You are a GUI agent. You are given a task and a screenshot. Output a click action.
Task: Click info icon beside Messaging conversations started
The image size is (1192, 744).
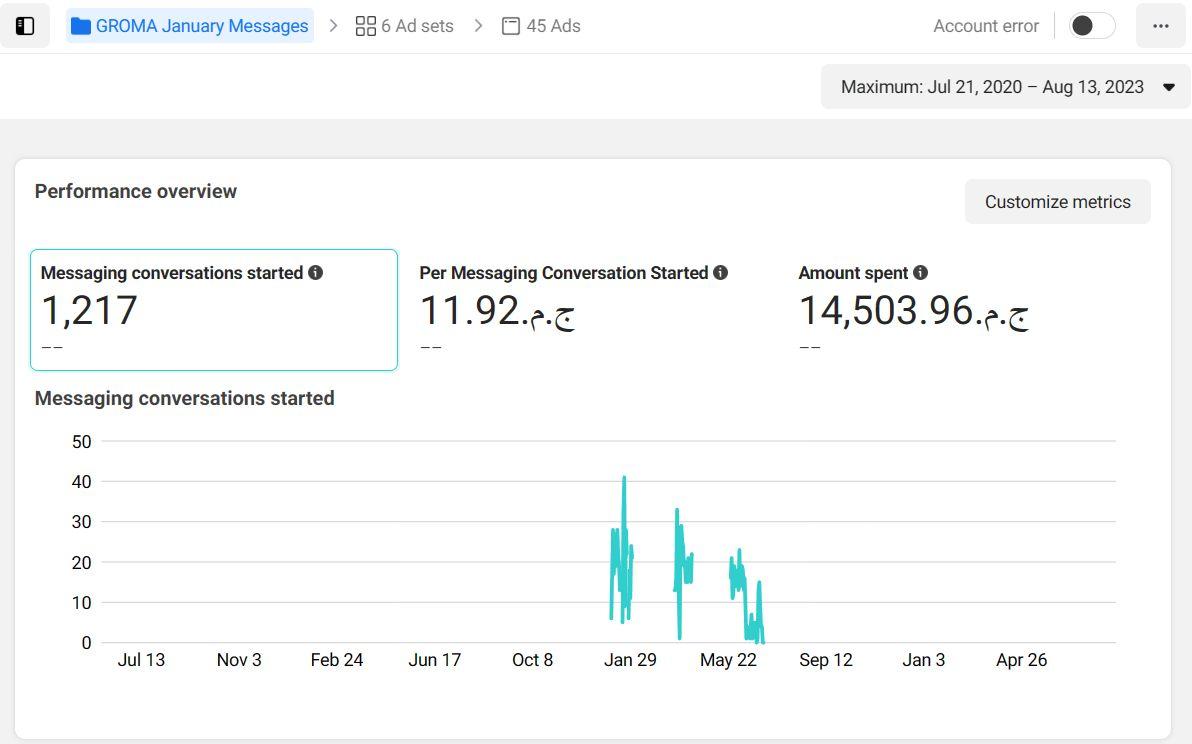coord(316,273)
